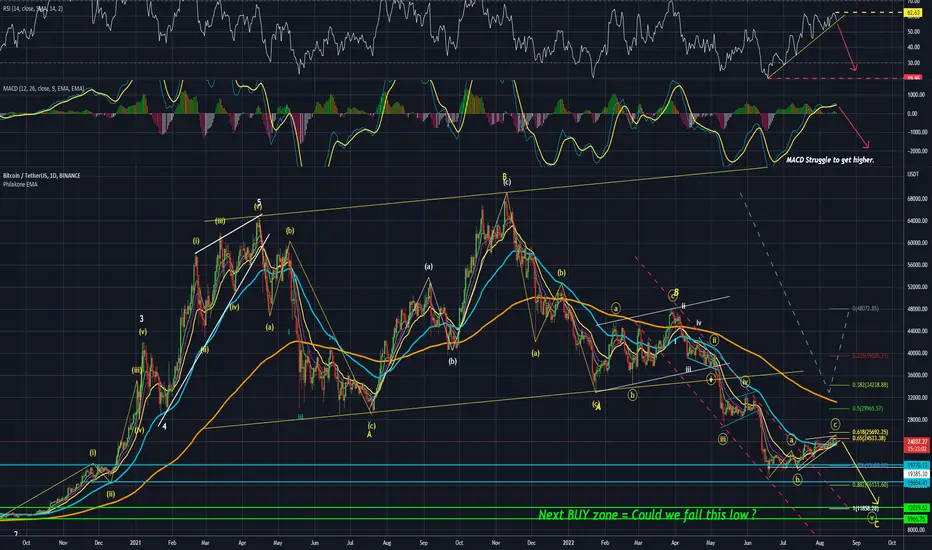Click the white price tag 19385.30
The image size is (932, 550).
915,474
